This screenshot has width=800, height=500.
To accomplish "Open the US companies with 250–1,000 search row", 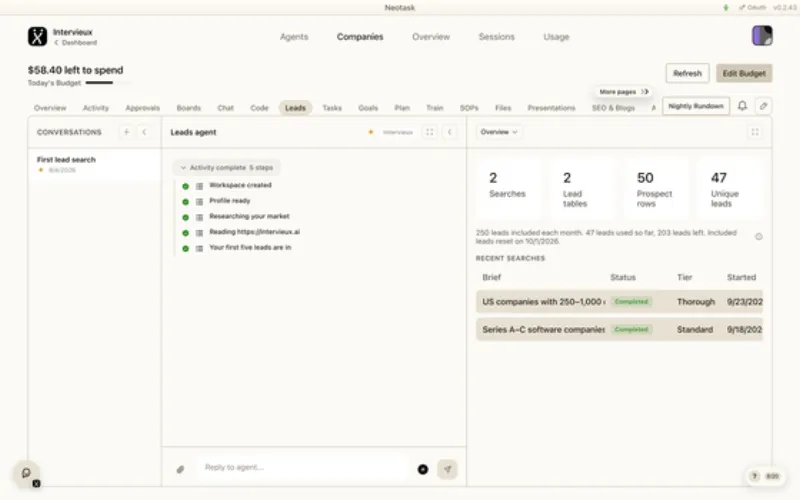I will 619,302.
